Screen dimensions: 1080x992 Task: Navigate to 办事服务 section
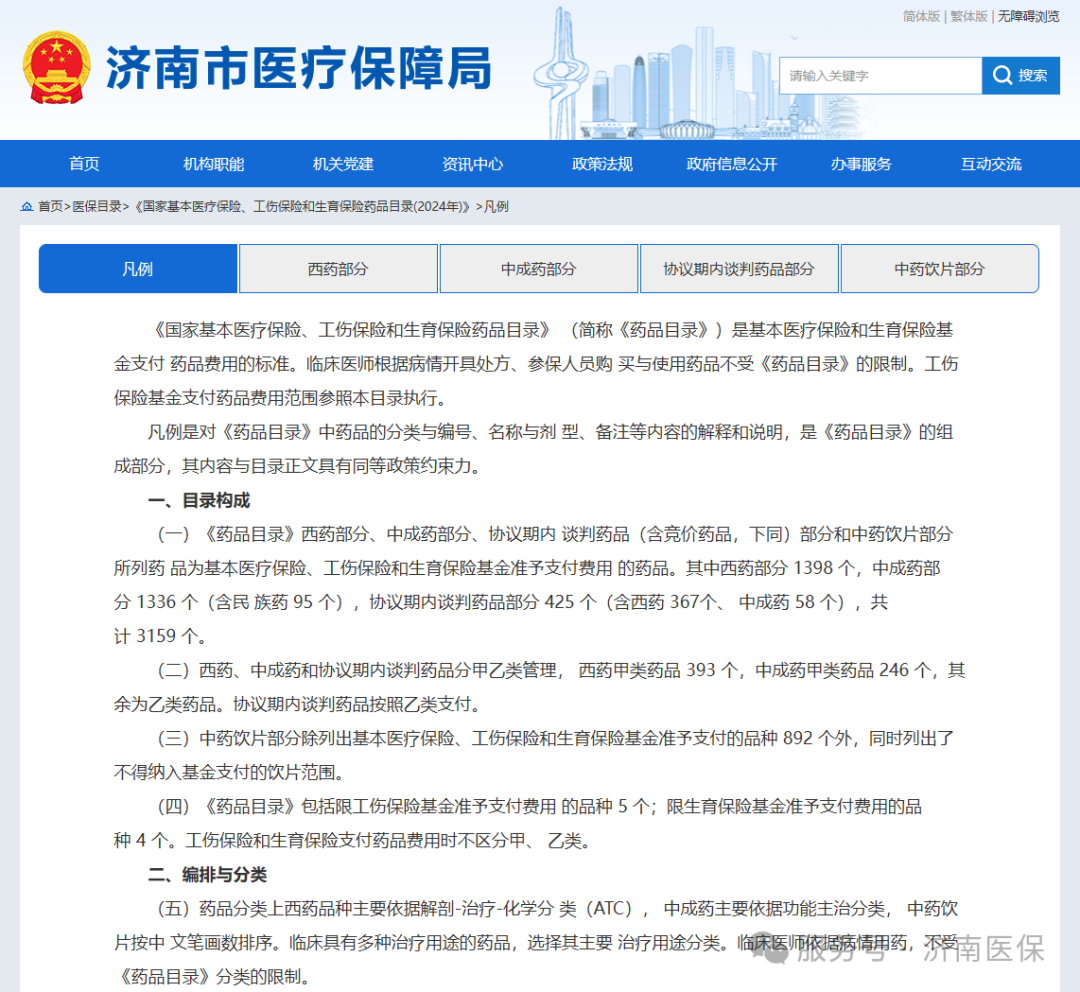click(861, 164)
